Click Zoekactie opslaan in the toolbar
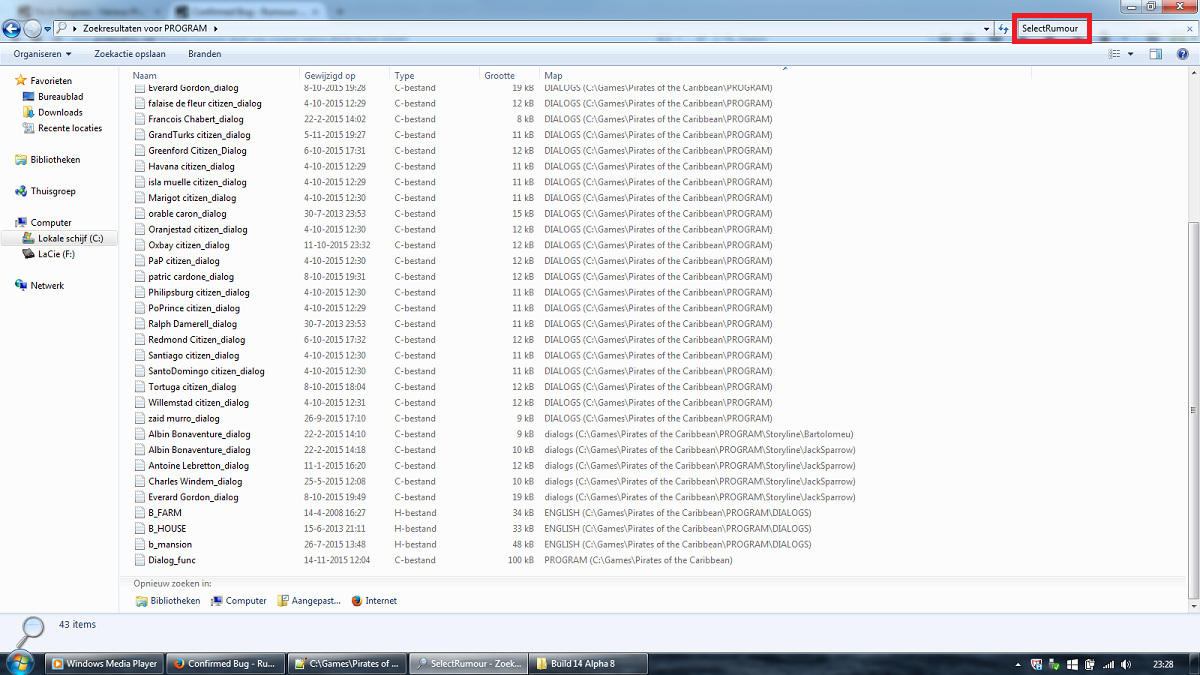The image size is (1200, 675). [130, 54]
